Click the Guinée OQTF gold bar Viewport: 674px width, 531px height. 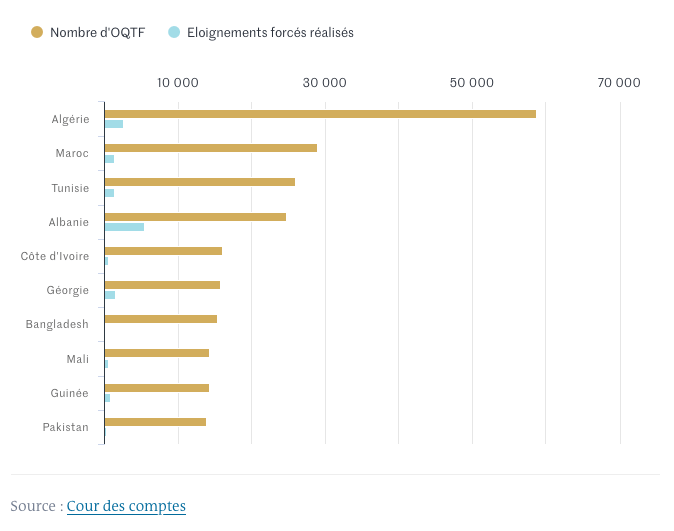coord(156,387)
